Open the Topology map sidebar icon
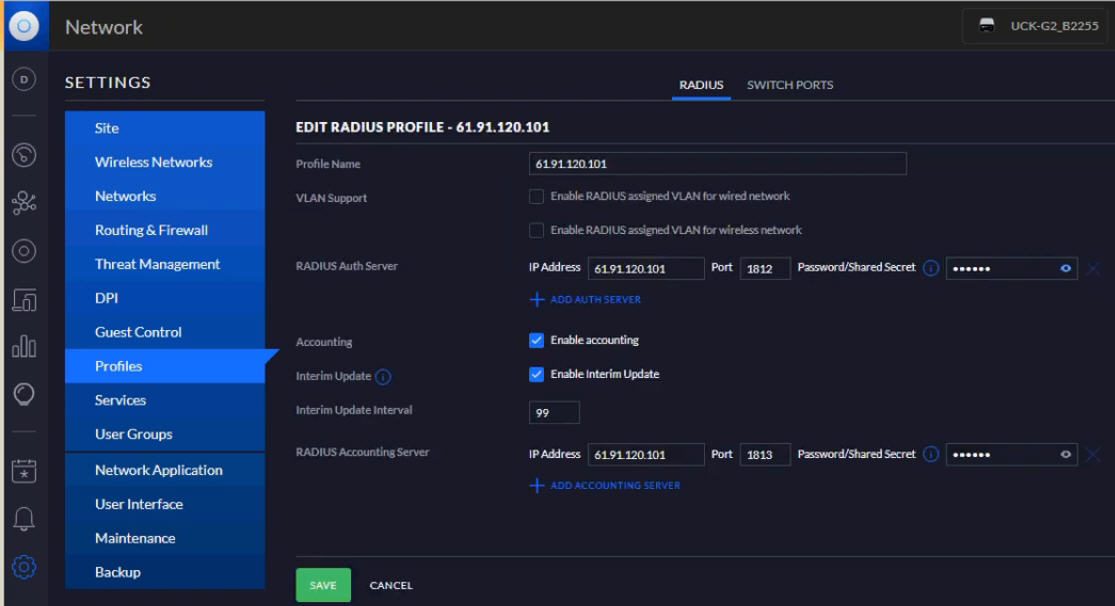This screenshot has height=606, width=1115. pyautogui.click(x=24, y=203)
